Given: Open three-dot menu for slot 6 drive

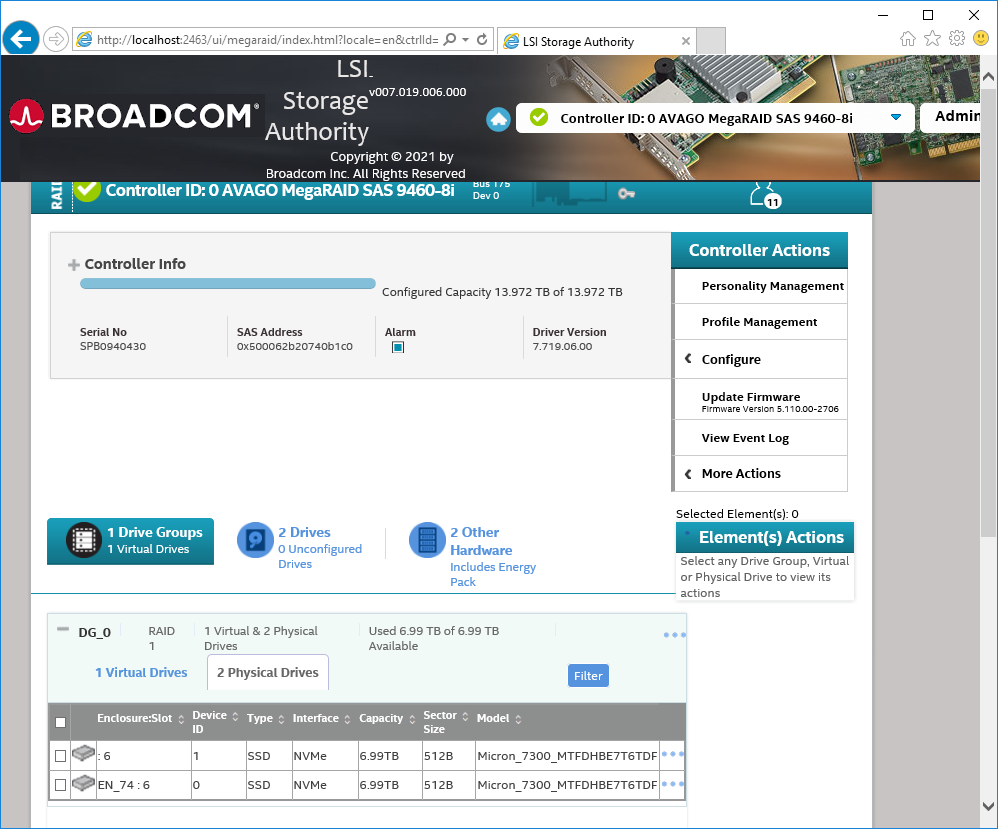Looking at the screenshot, I should tap(672, 754).
